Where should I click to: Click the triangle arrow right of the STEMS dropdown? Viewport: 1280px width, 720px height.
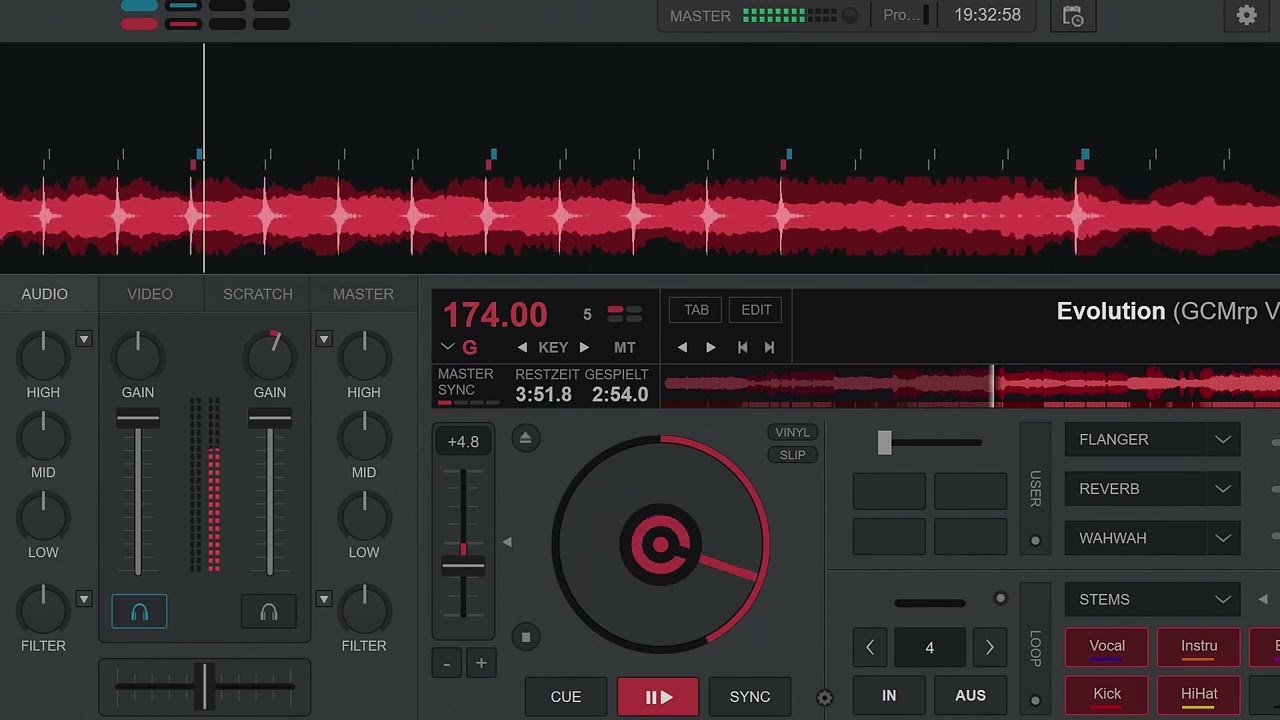coord(1262,600)
